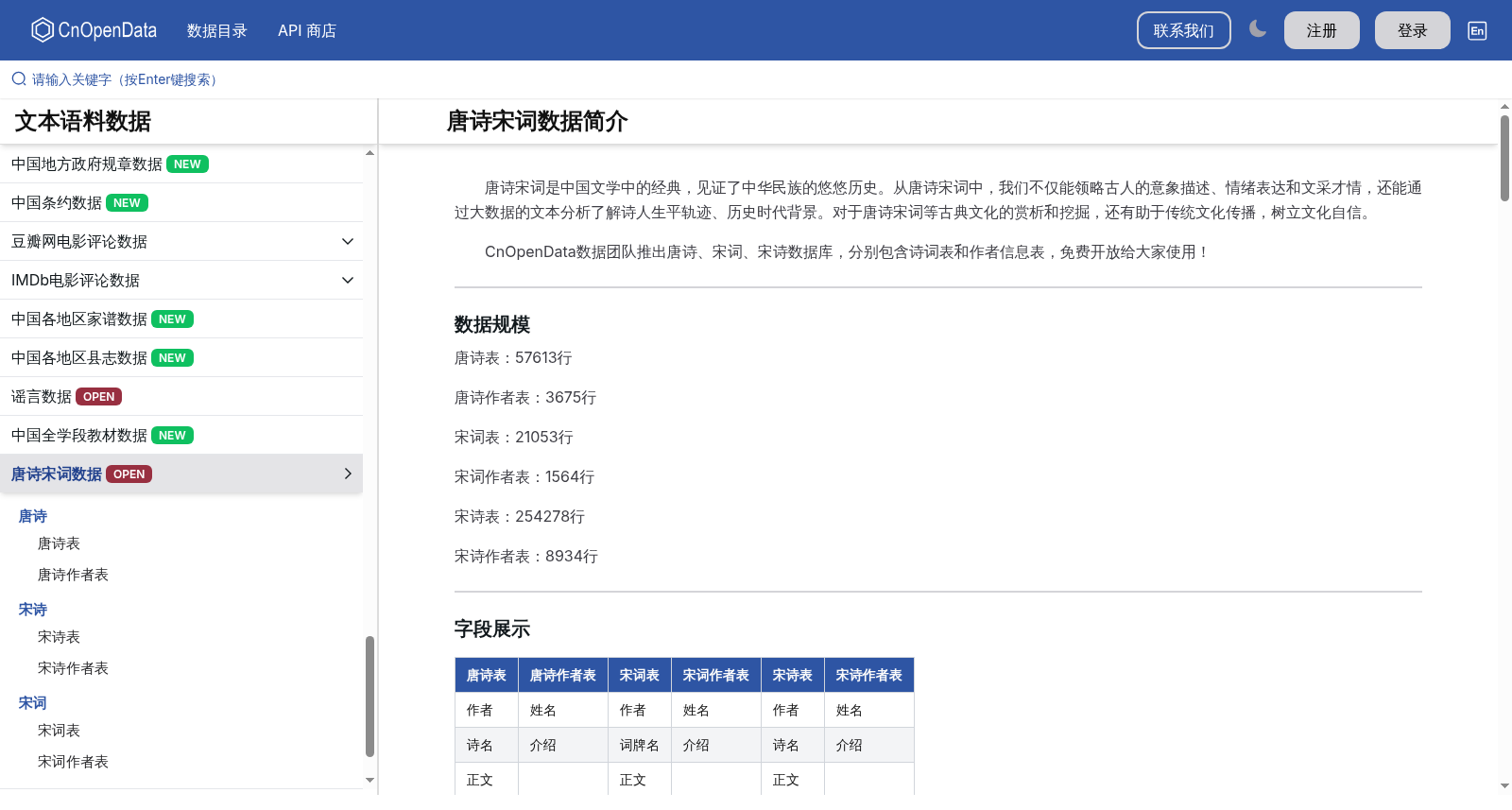Open 宋诗作者表 in sidebar
Viewport: 1512px width, 810px height.
73,668
